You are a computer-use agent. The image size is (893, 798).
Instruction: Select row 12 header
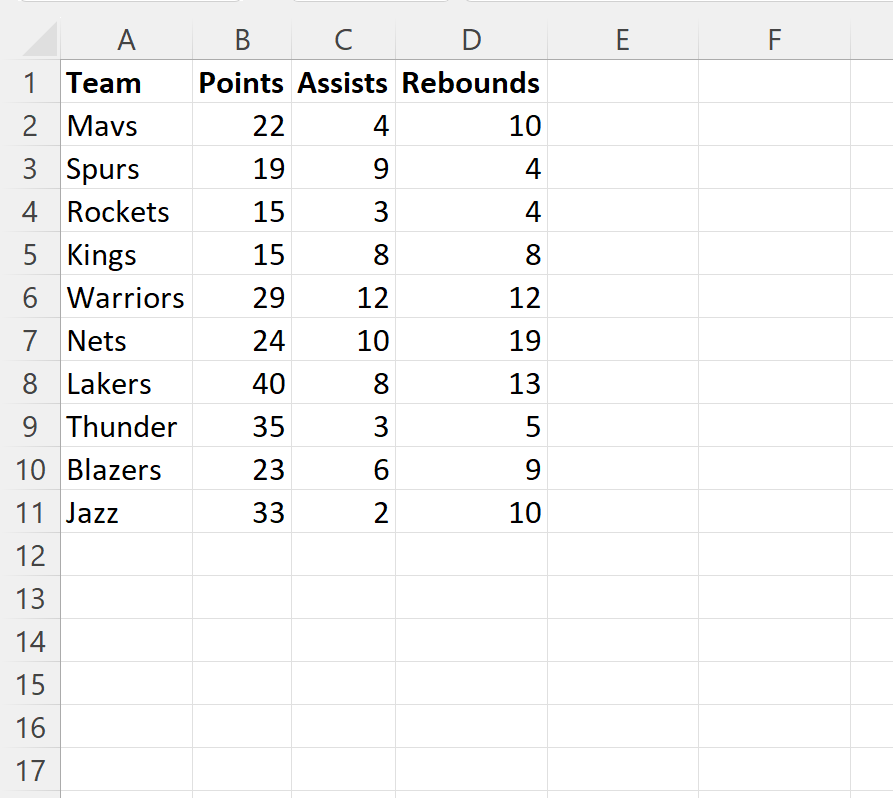[x=30, y=556]
